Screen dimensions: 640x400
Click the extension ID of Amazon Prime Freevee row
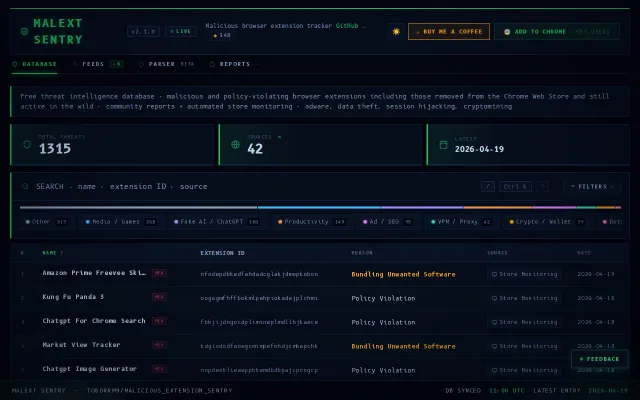(x=259, y=274)
